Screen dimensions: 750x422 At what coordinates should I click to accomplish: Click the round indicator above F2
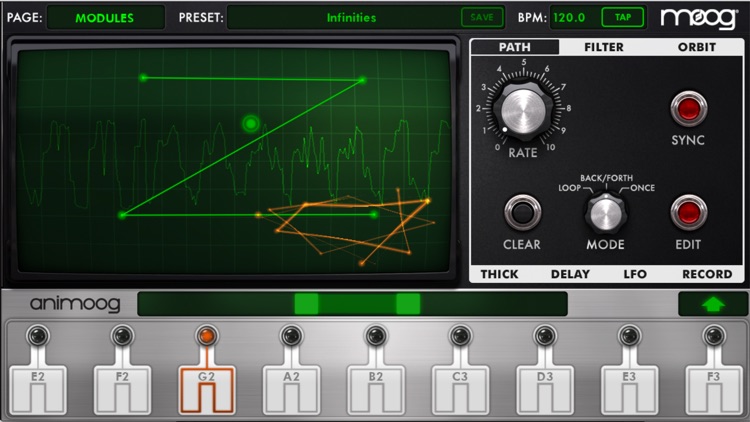(122, 336)
